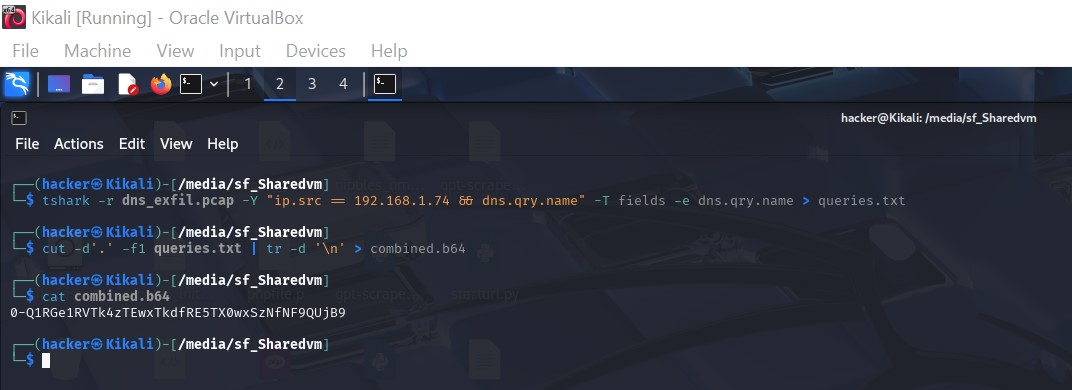Click the base64 output string line

[x=178, y=313]
